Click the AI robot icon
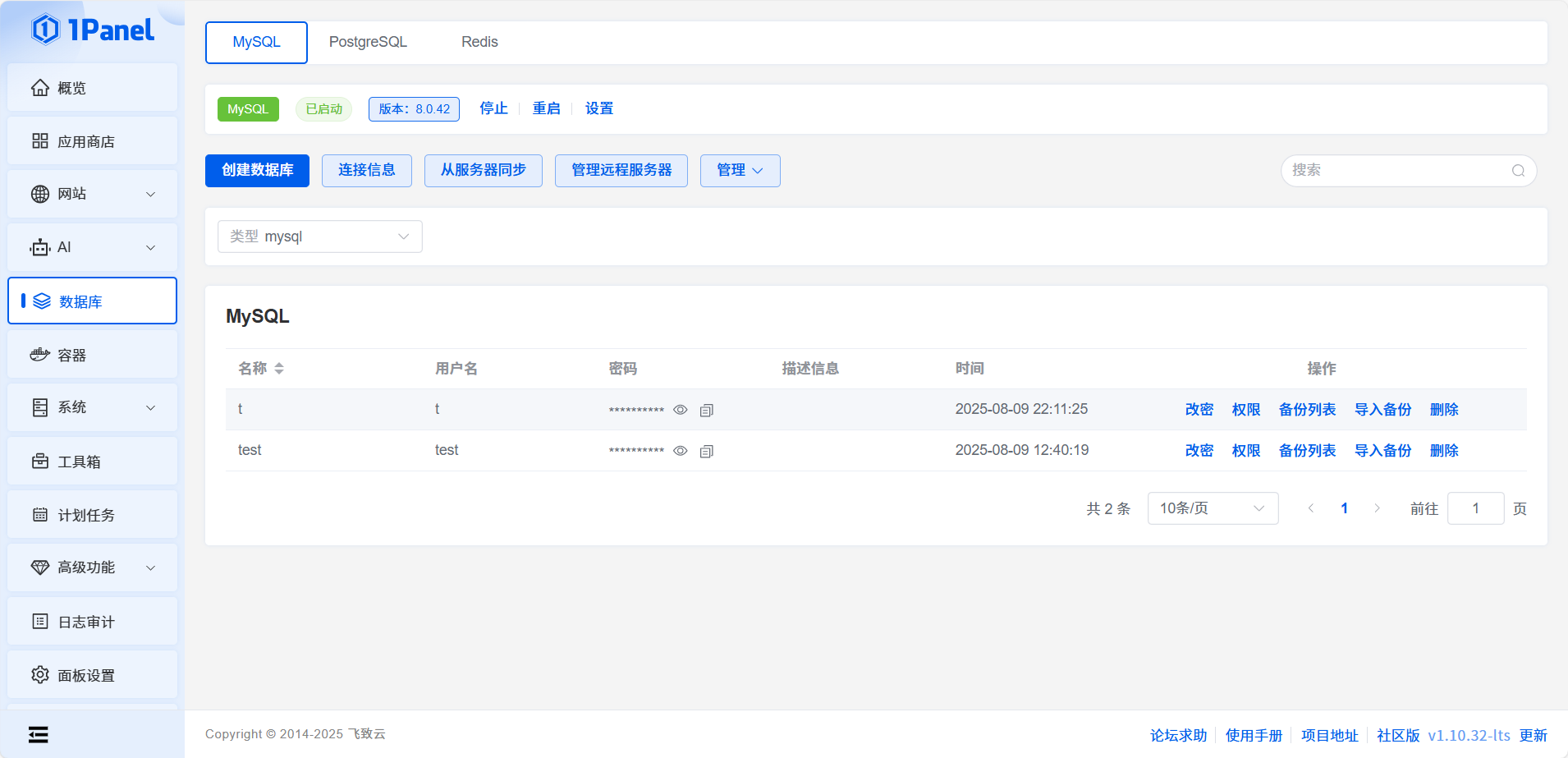Viewport: 1568px width, 758px height. point(40,247)
